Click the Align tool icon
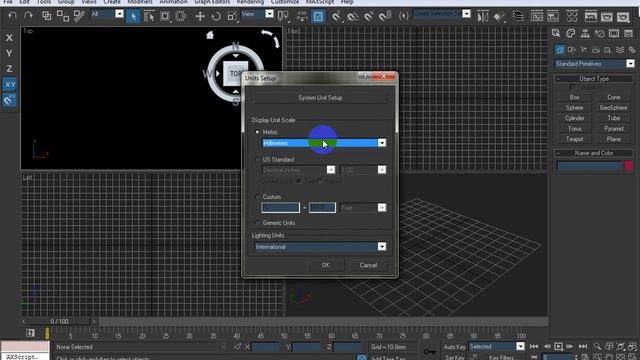This screenshot has height=360, width=640. (x=499, y=16)
